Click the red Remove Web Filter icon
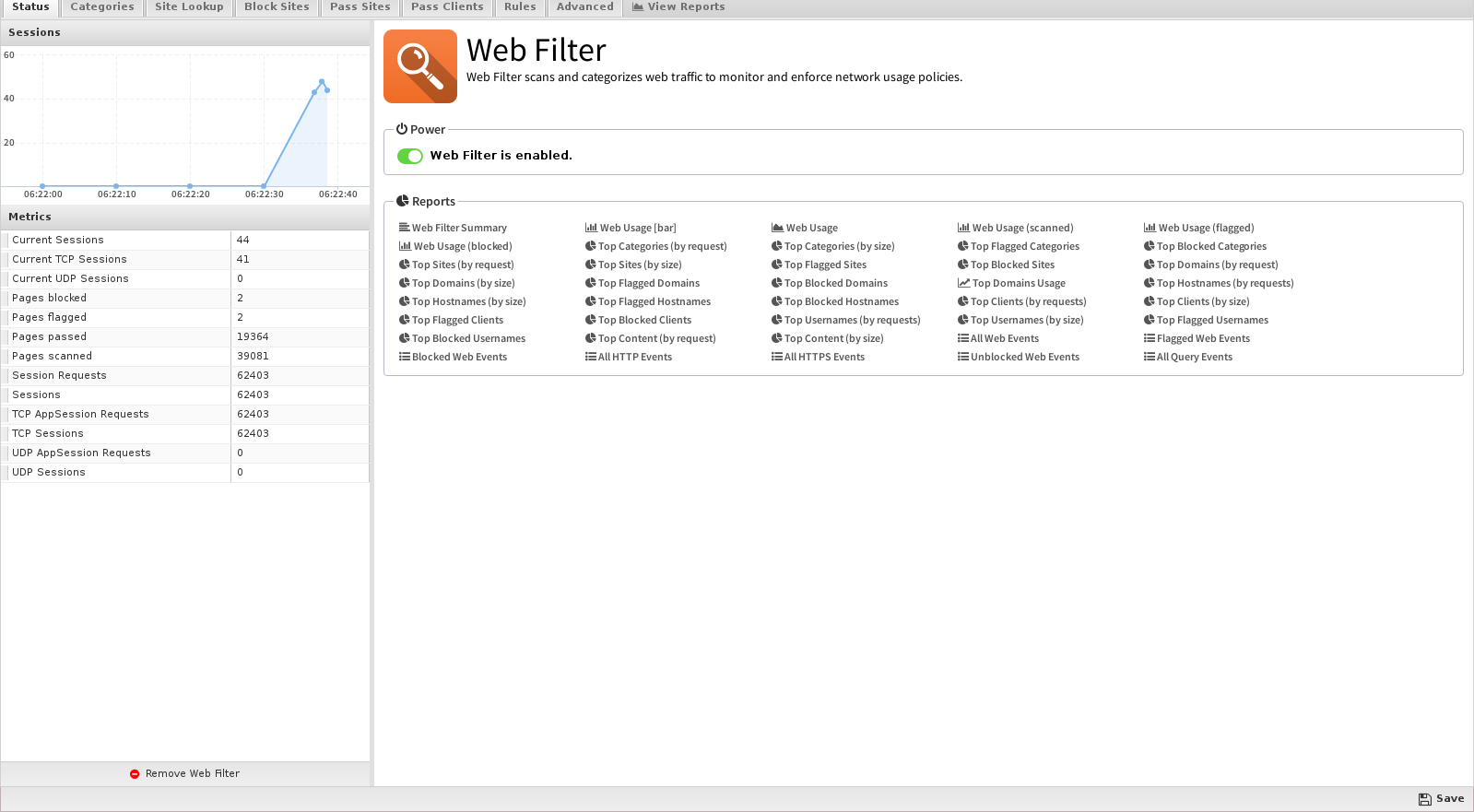 (x=135, y=774)
